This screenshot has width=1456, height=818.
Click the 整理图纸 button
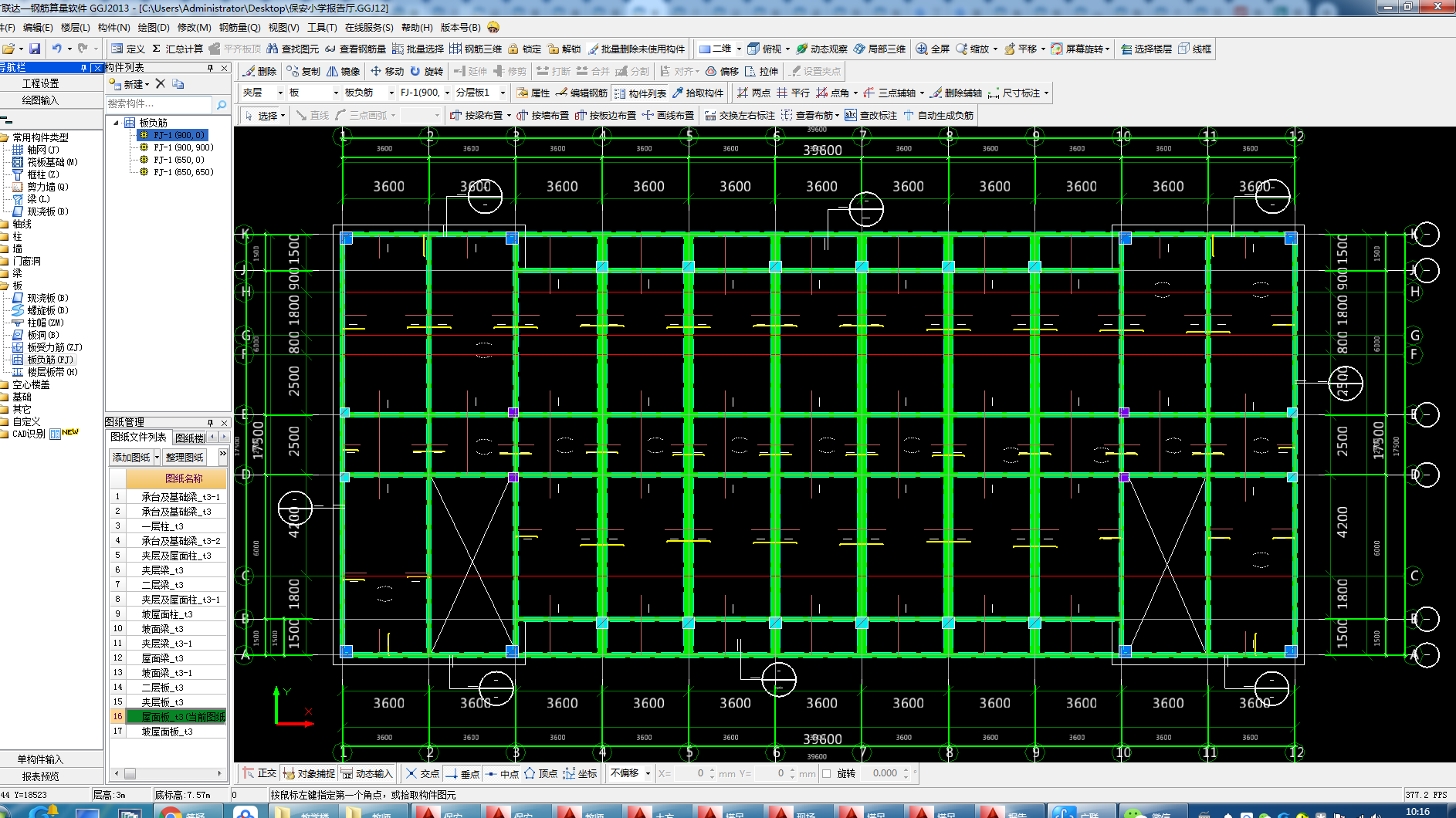(185, 457)
